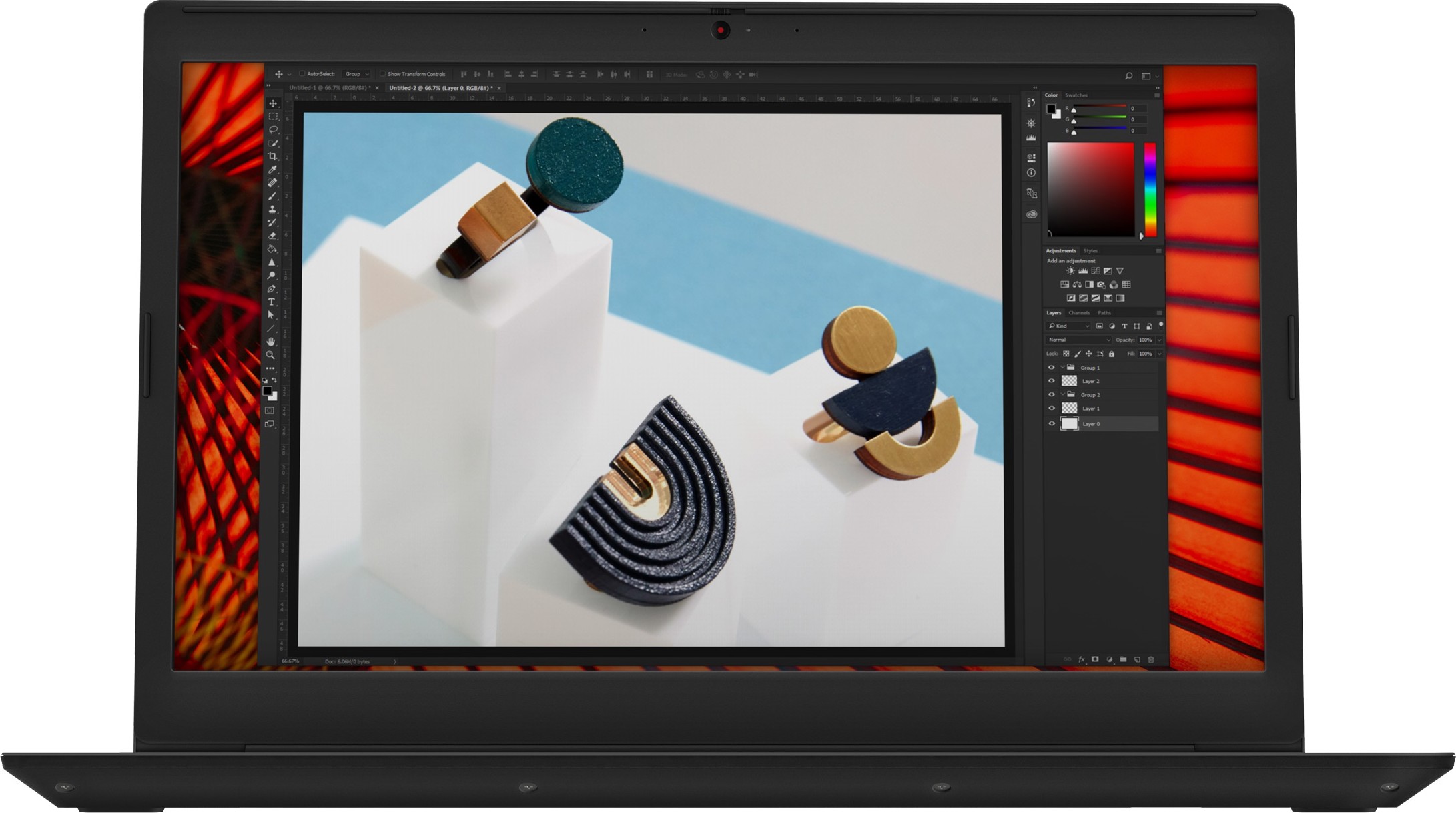Click the Layer 0 thumbnail

(x=1069, y=423)
